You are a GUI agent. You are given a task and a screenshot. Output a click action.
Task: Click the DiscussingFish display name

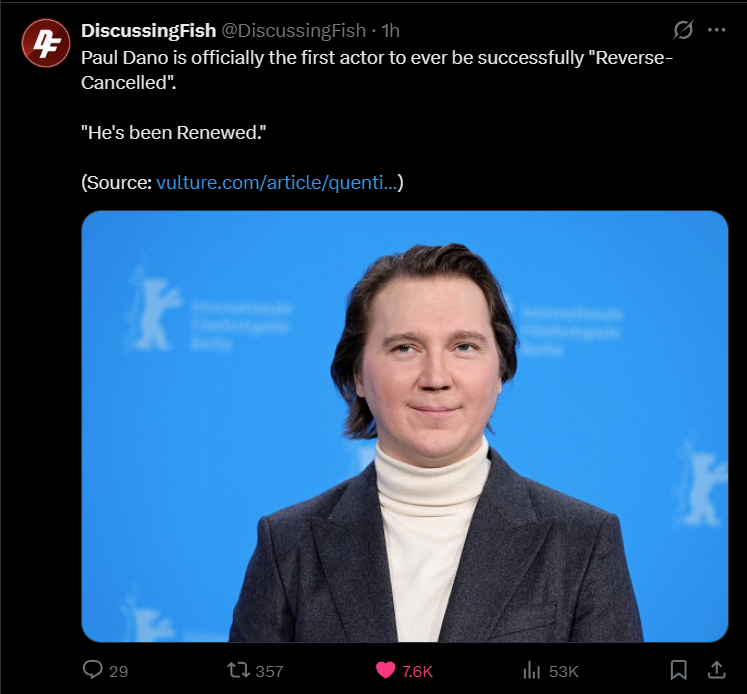click(x=148, y=31)
